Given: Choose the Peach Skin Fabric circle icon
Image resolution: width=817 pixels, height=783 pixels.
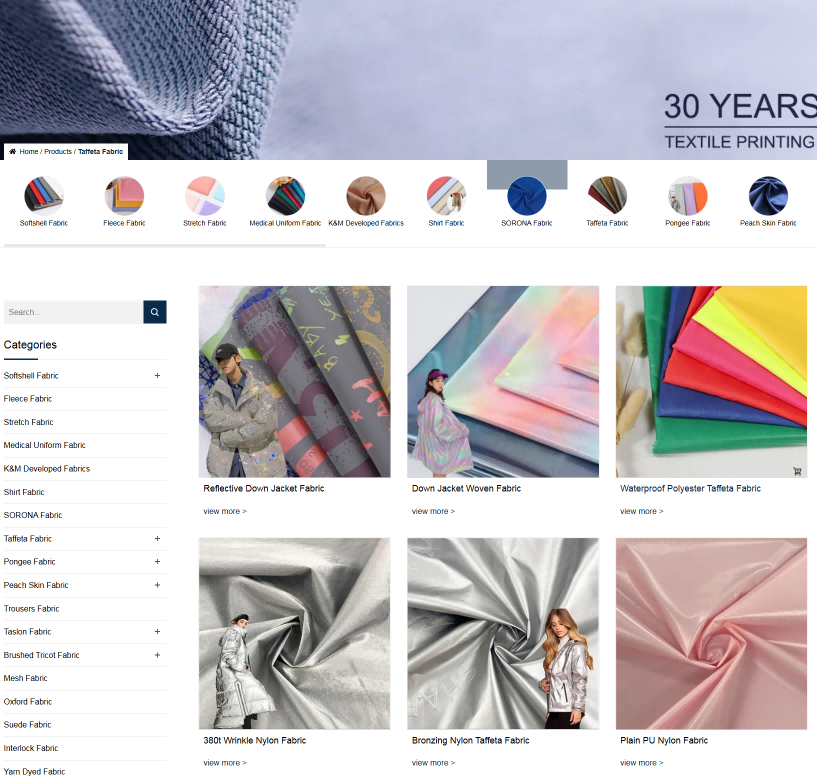Looking at the screenshot, I should [x=768, y=196].
